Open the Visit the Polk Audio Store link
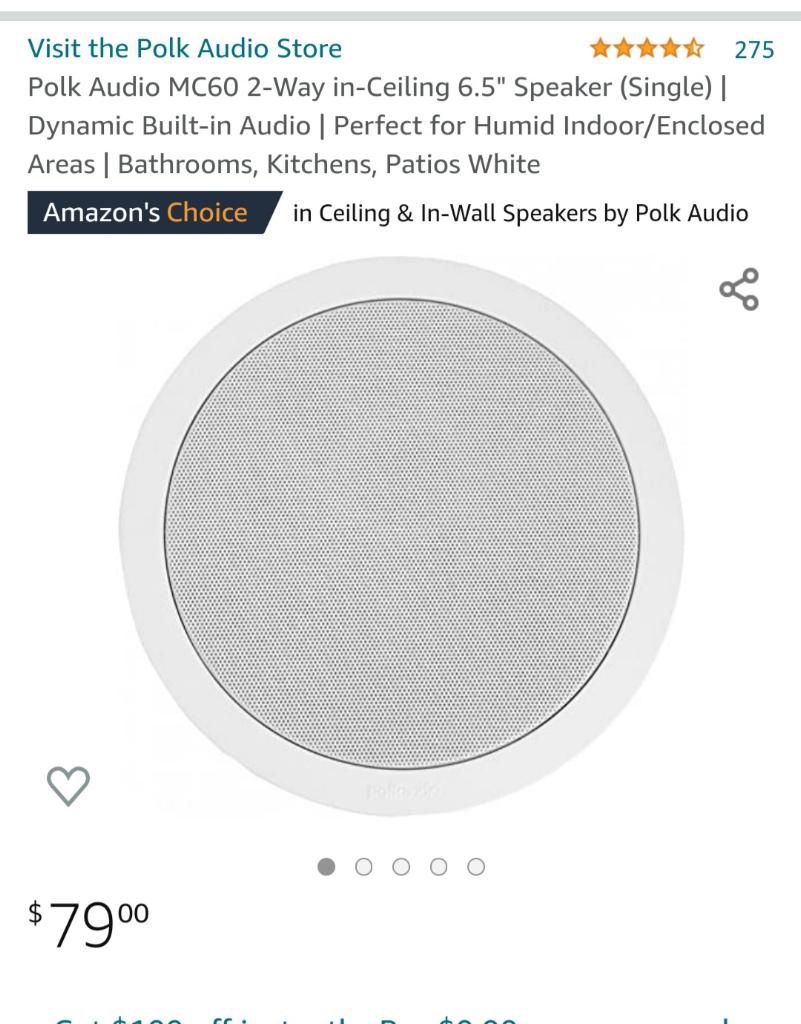 click(185, 48)
